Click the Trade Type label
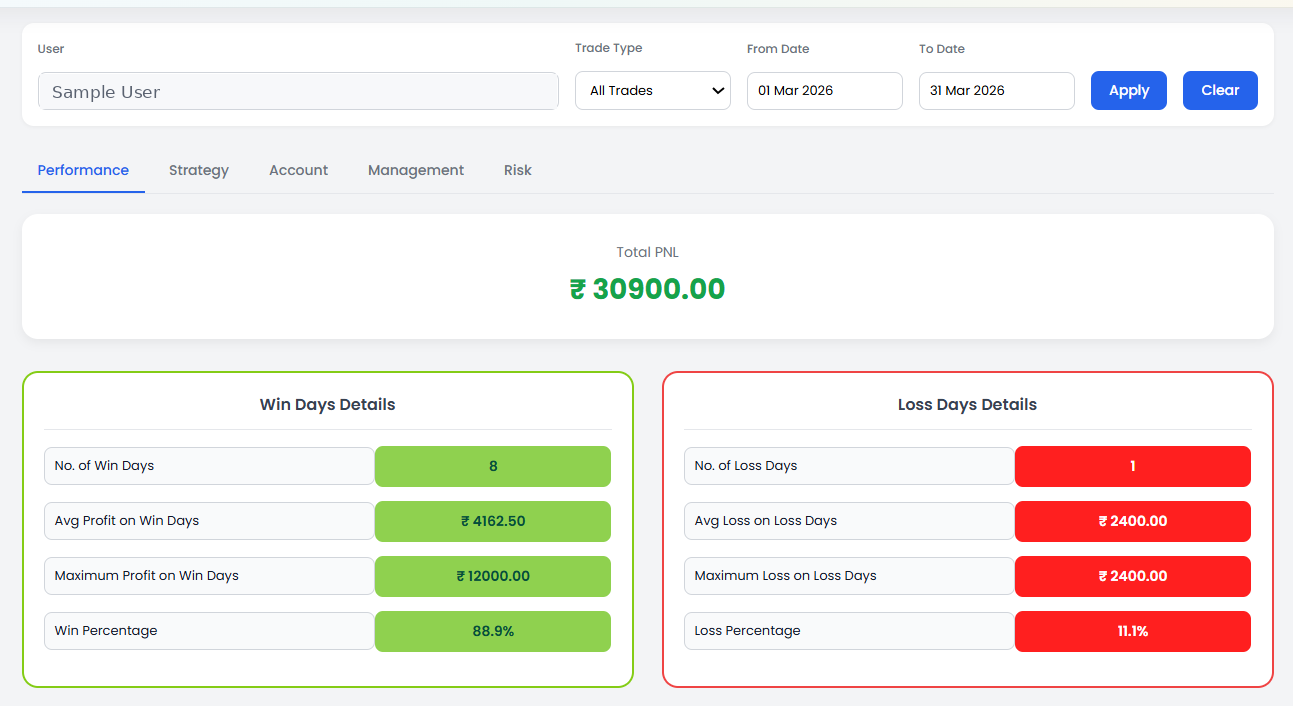This screenshot has width=1293, height=706. 609,48
